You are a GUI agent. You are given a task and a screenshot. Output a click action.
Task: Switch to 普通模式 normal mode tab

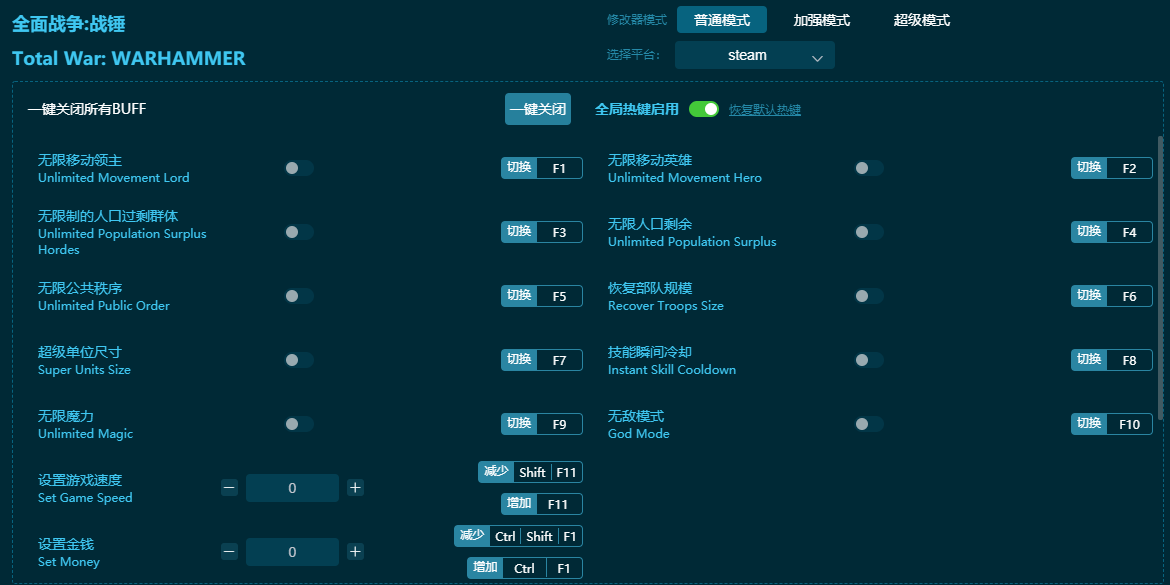[x=722, y=20]
